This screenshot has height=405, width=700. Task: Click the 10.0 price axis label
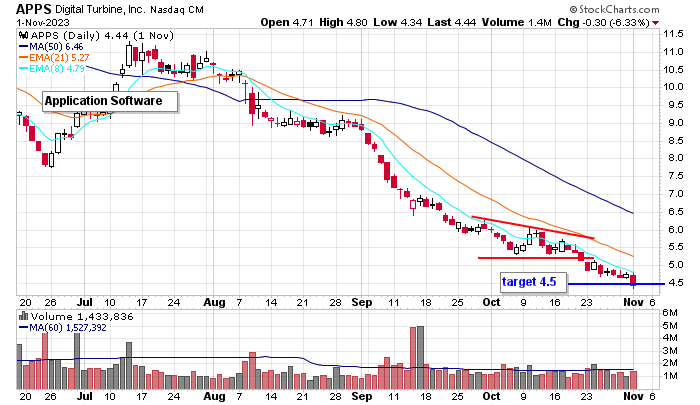coord(673,87)
